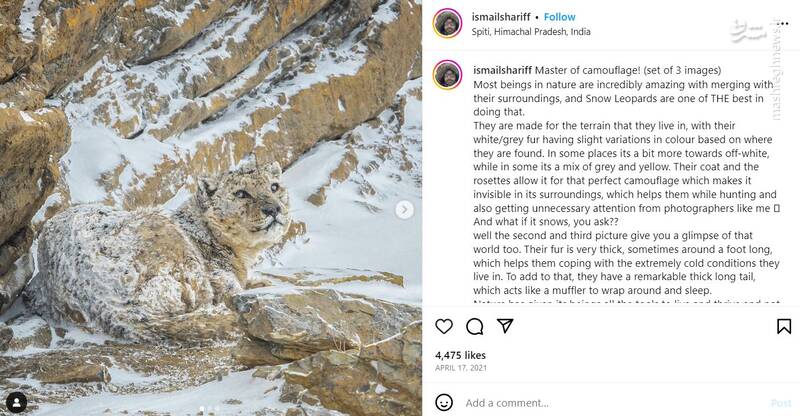The height and width of the screenshot is (416, 800).
Task: View the 4,475 likes list
Action: click(459, 355)
